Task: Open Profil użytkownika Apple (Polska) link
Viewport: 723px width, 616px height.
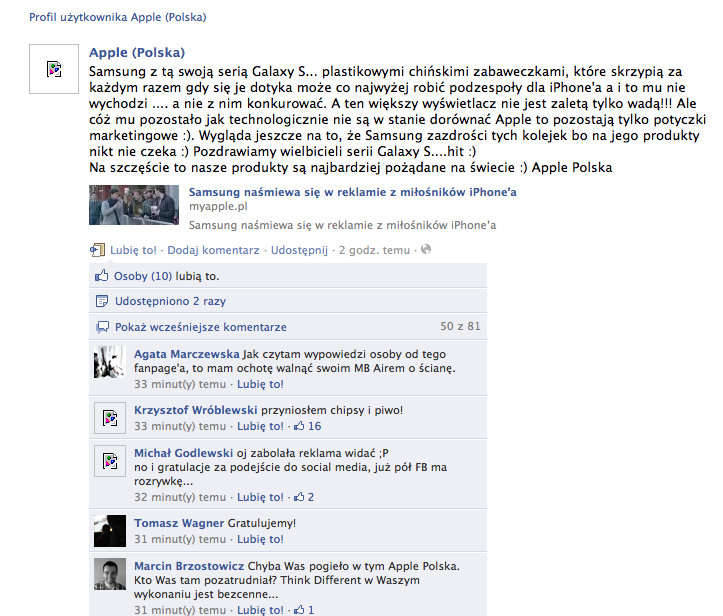Action: (118, 17)
